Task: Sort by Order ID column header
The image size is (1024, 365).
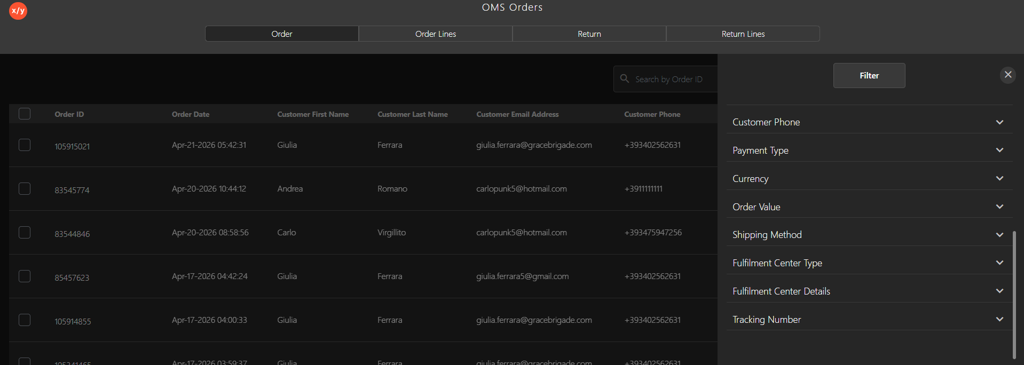Action: (x=69, y=114)
